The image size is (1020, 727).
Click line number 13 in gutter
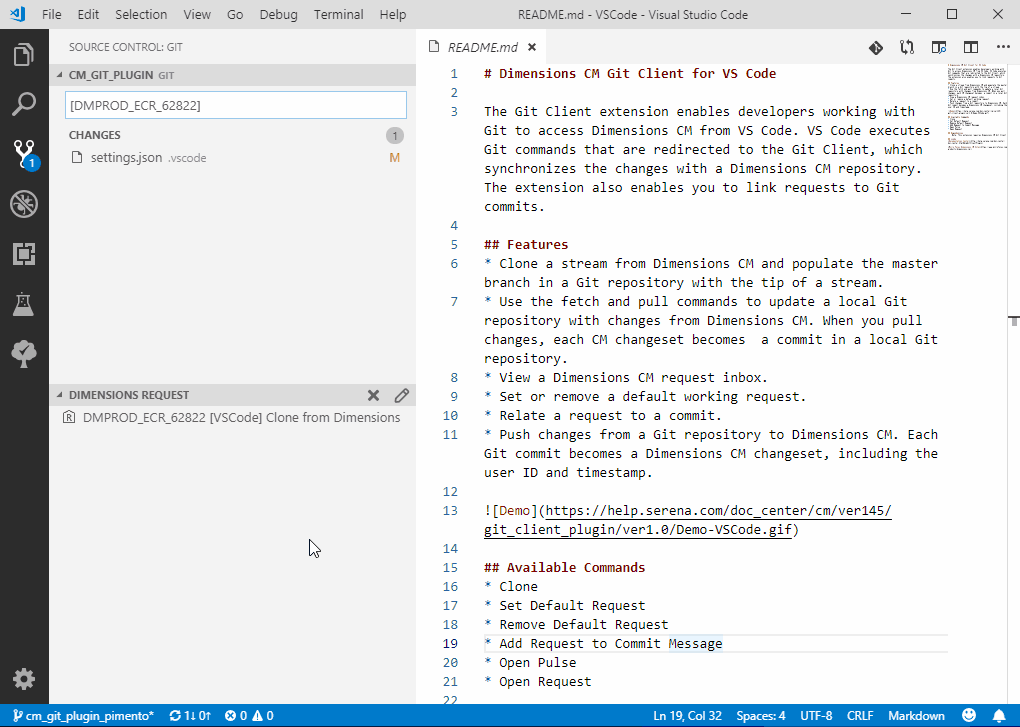point(450,511)
